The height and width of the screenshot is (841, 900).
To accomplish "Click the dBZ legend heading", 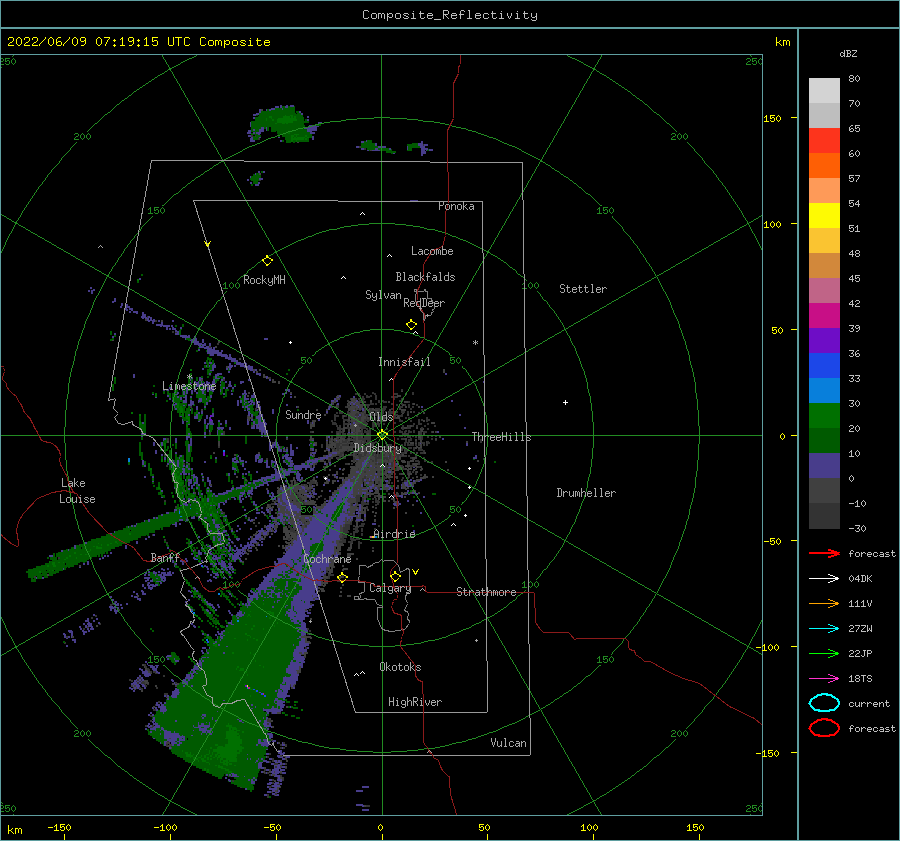I will coord(848,53).
